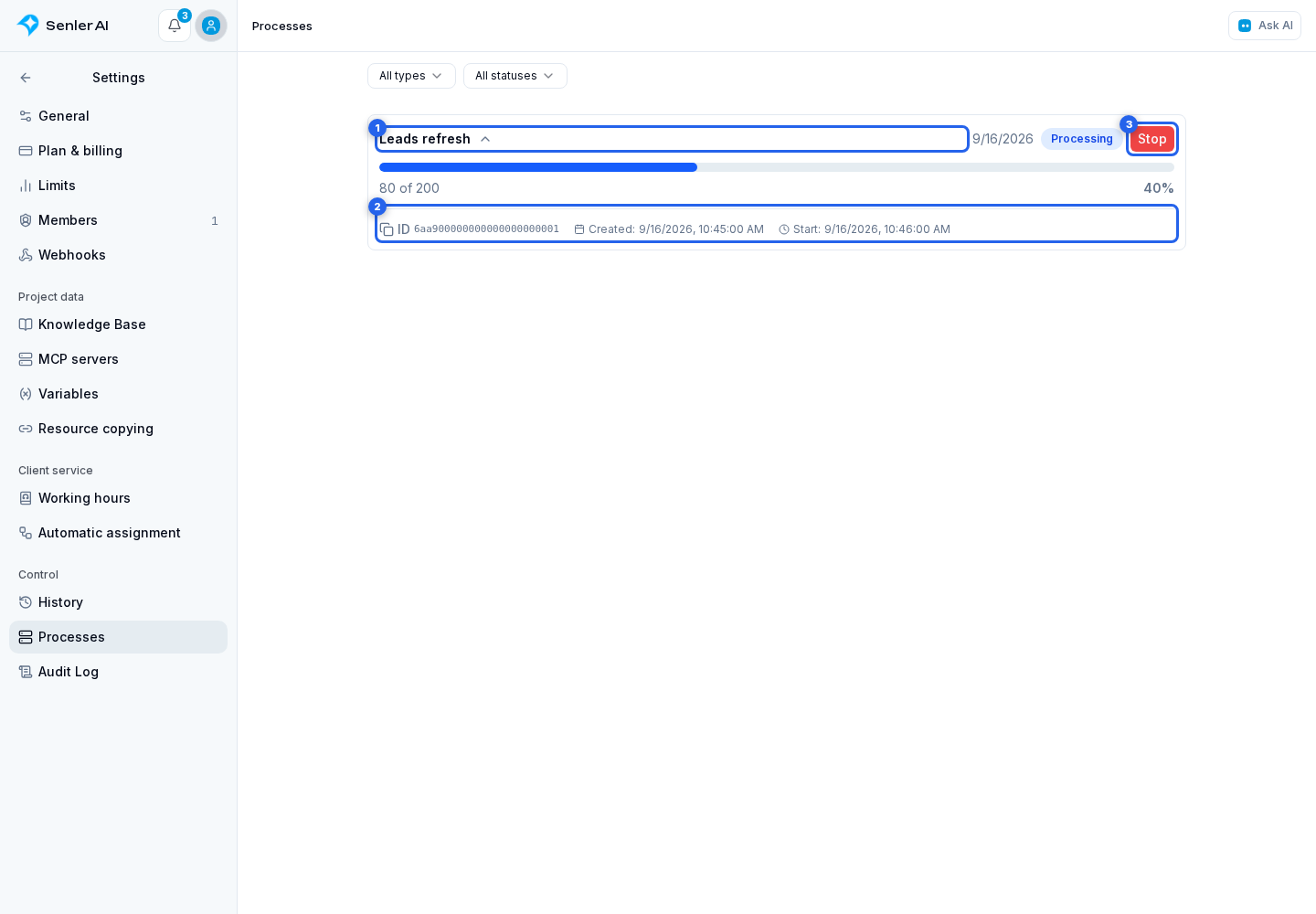Screen dimensions: 1316x914
Task: Click the Webhooks icon
Action: coord(26,255)
